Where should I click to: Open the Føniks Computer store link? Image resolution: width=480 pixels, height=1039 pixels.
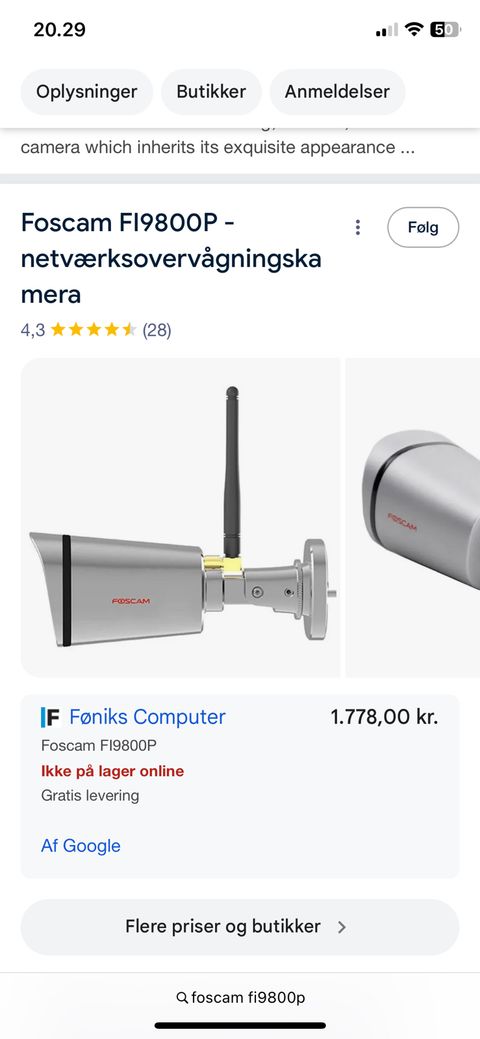tap(147, 717)
